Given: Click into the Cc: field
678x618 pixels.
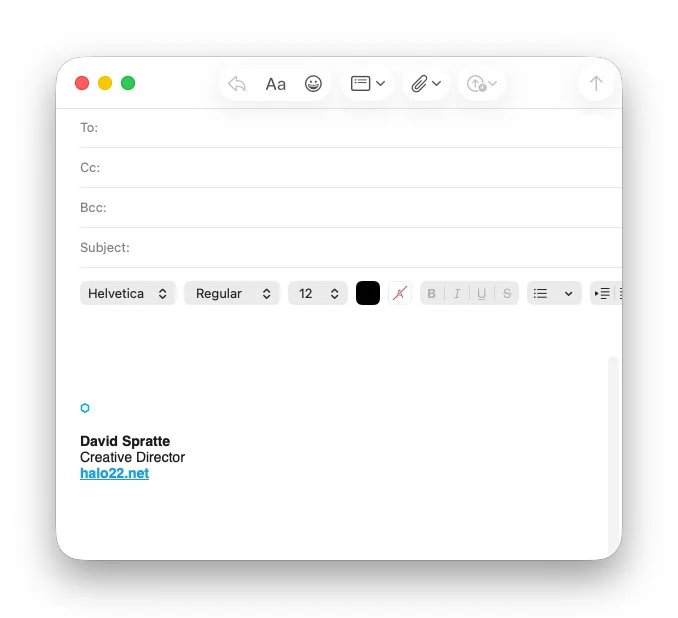Looking at the screenshot, I should click(351, 167).
